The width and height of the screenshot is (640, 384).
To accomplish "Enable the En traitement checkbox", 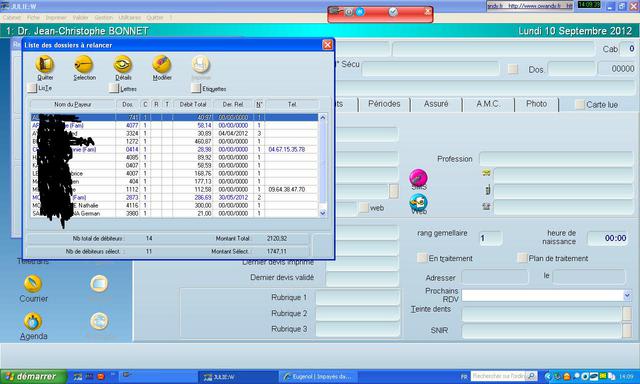I will (x=422, y=258).
